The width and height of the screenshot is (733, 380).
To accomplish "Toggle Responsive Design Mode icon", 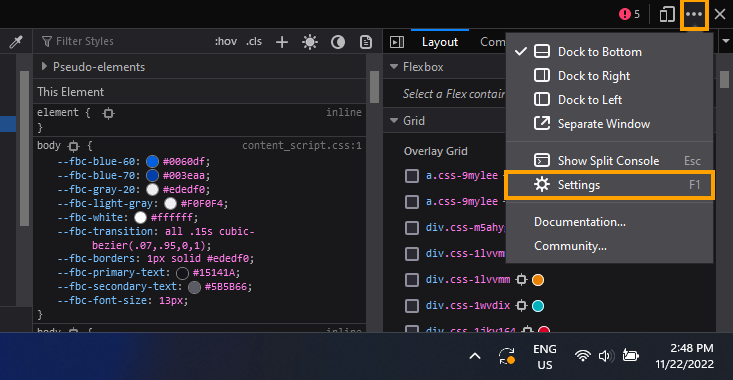I will point(667,14).
